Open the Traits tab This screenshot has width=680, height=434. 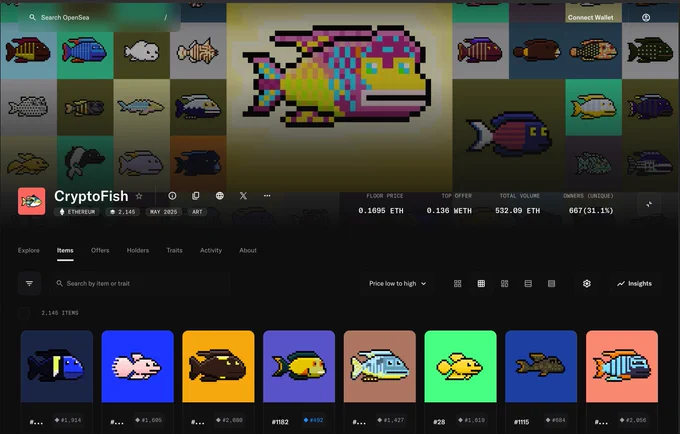pos(174,250)
